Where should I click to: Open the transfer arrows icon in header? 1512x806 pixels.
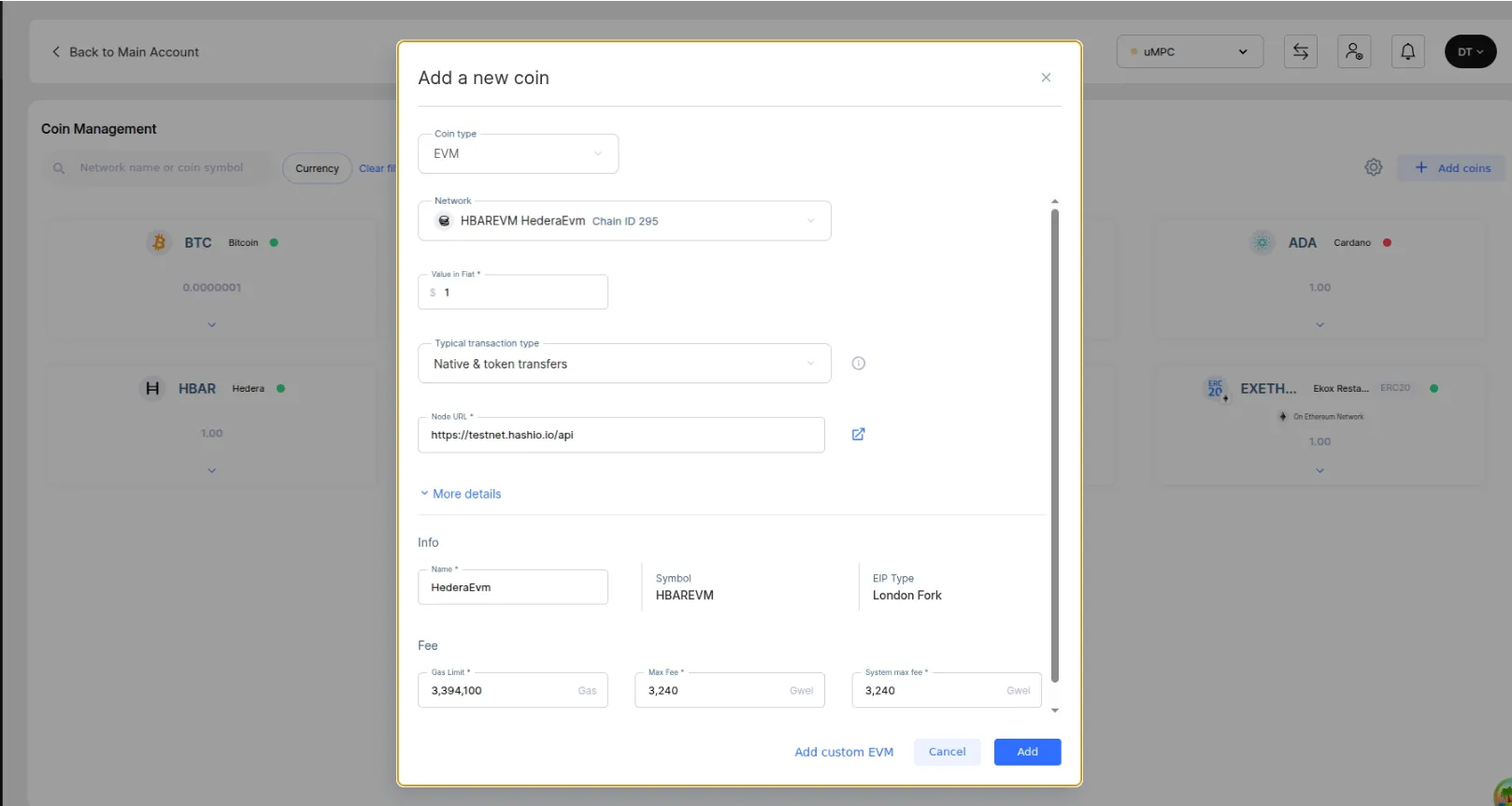click(1300, 51)
